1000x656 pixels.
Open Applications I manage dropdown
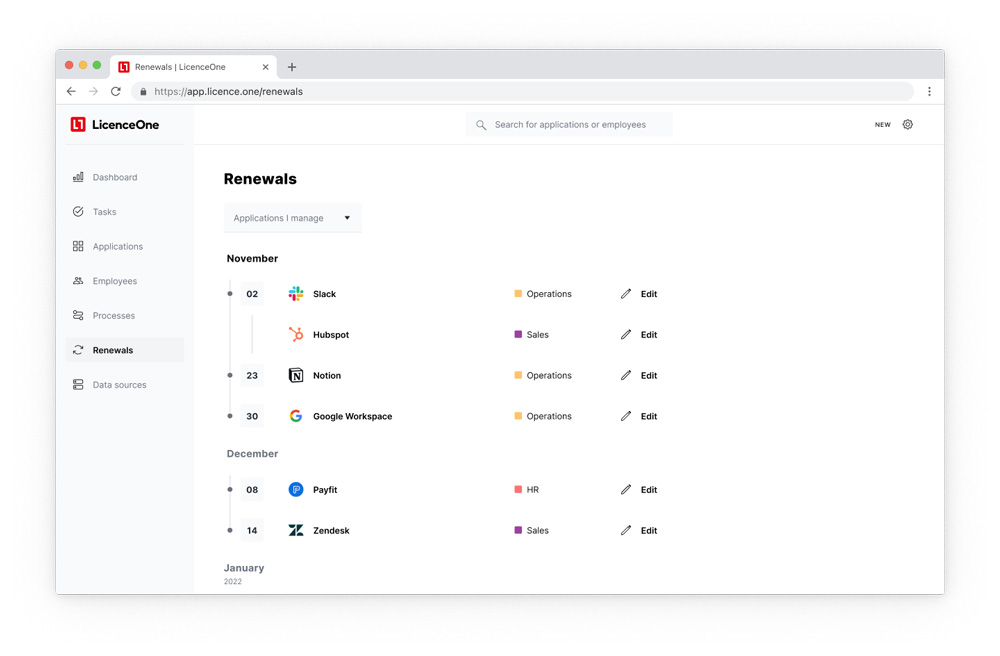point(292,218)
